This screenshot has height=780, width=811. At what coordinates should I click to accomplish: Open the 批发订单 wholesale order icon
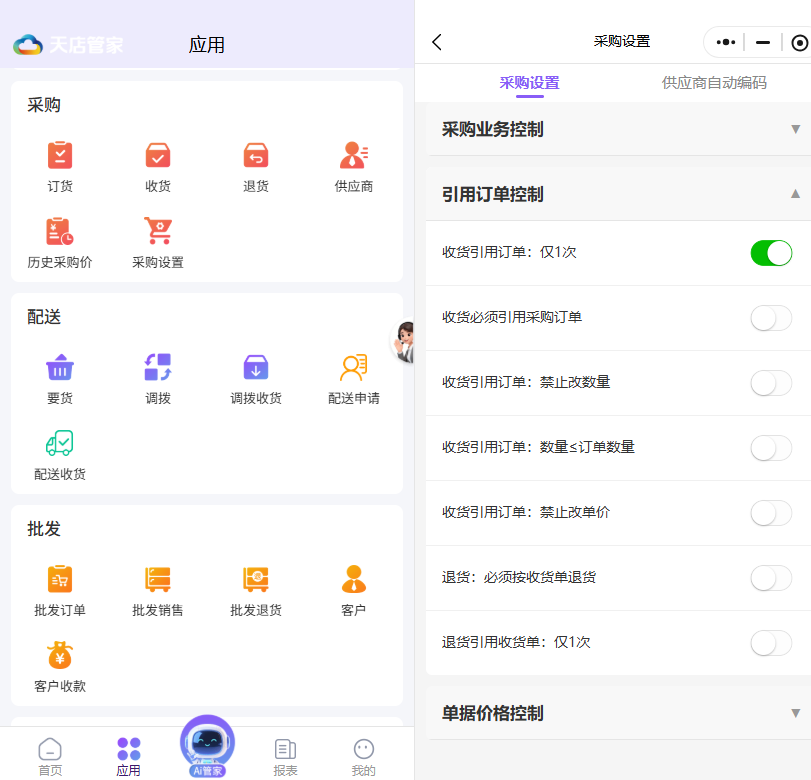(60, 580)
